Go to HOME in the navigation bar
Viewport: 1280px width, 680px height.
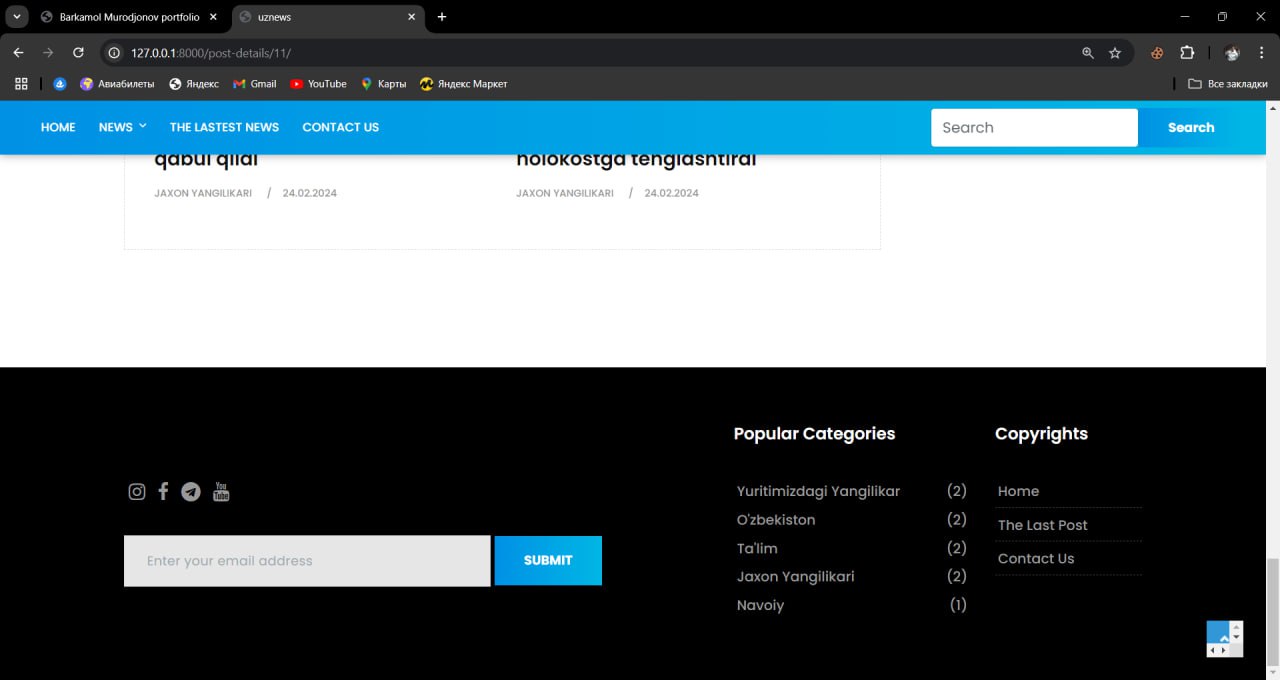coord(58,127)
